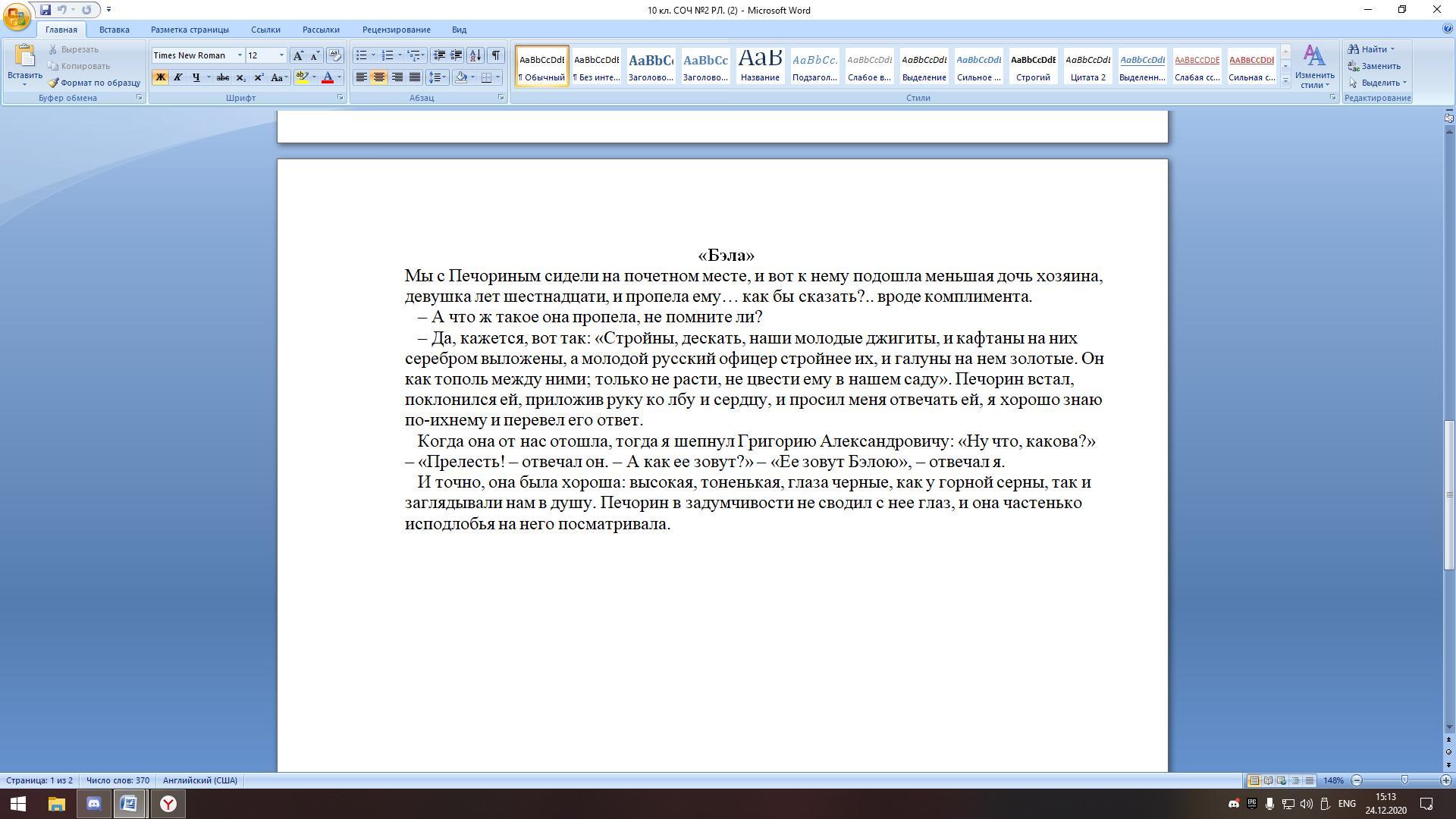Click Sort icon in paragraph group
Image resolution: width=1456 pixels, height=819 pixels.
[x=475, y=55]
